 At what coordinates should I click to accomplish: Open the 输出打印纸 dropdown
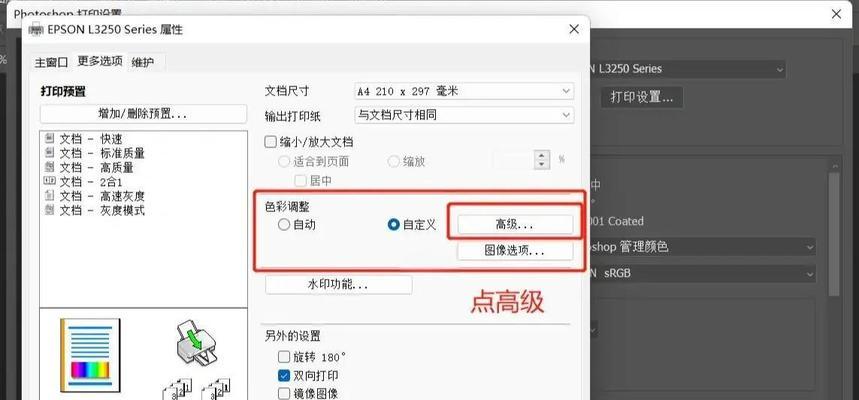tap(464, 115)
